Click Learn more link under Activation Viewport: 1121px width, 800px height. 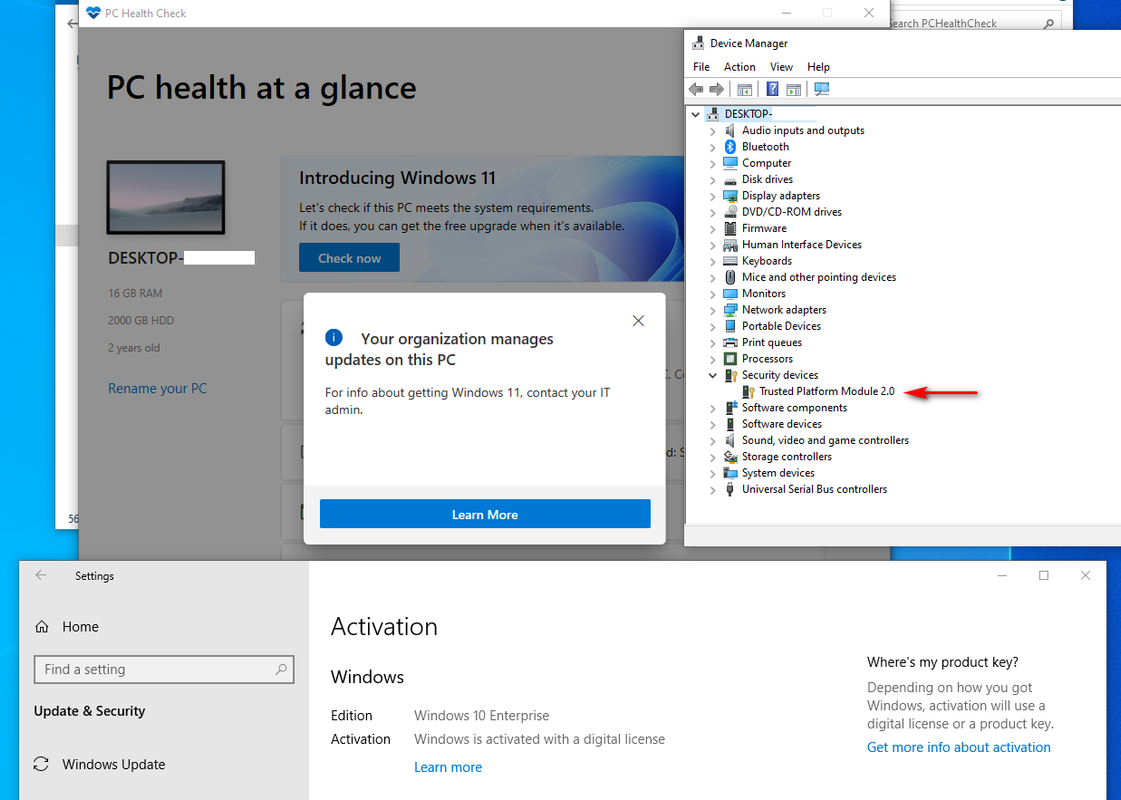[x=448, y=767]
